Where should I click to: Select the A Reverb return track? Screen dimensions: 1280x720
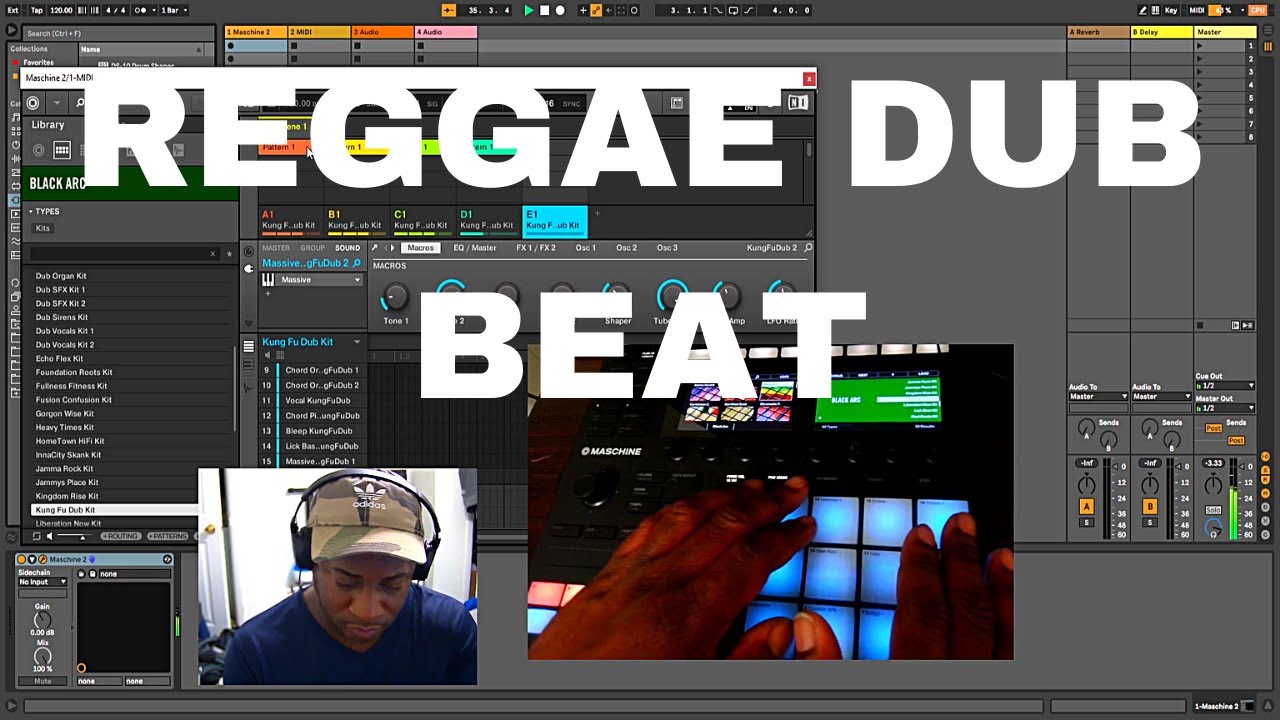(x=1098, y=32)
